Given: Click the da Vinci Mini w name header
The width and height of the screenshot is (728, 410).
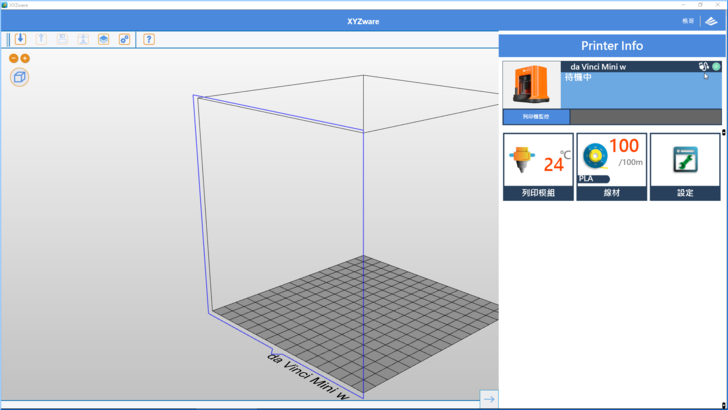Looking at the screenshot, I should [x=598, y=67].
